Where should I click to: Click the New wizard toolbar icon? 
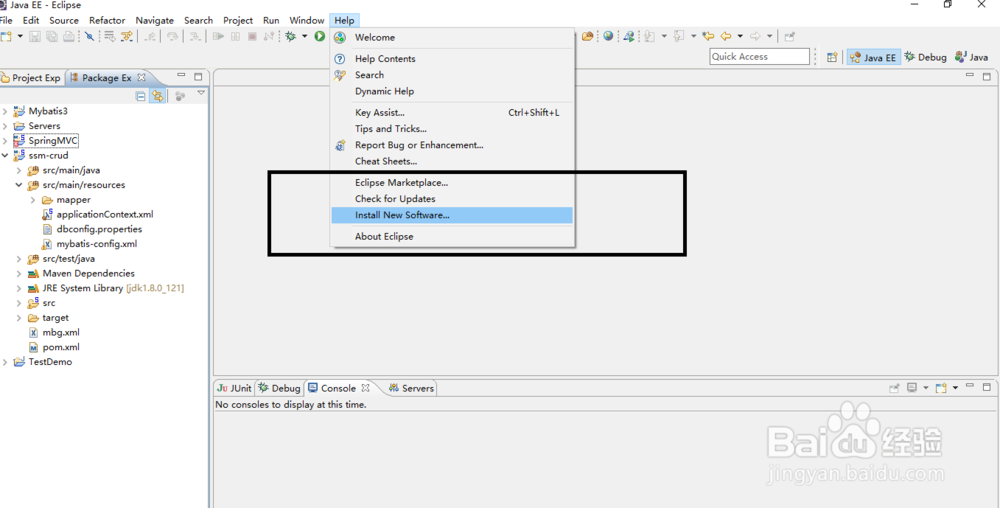7,36
